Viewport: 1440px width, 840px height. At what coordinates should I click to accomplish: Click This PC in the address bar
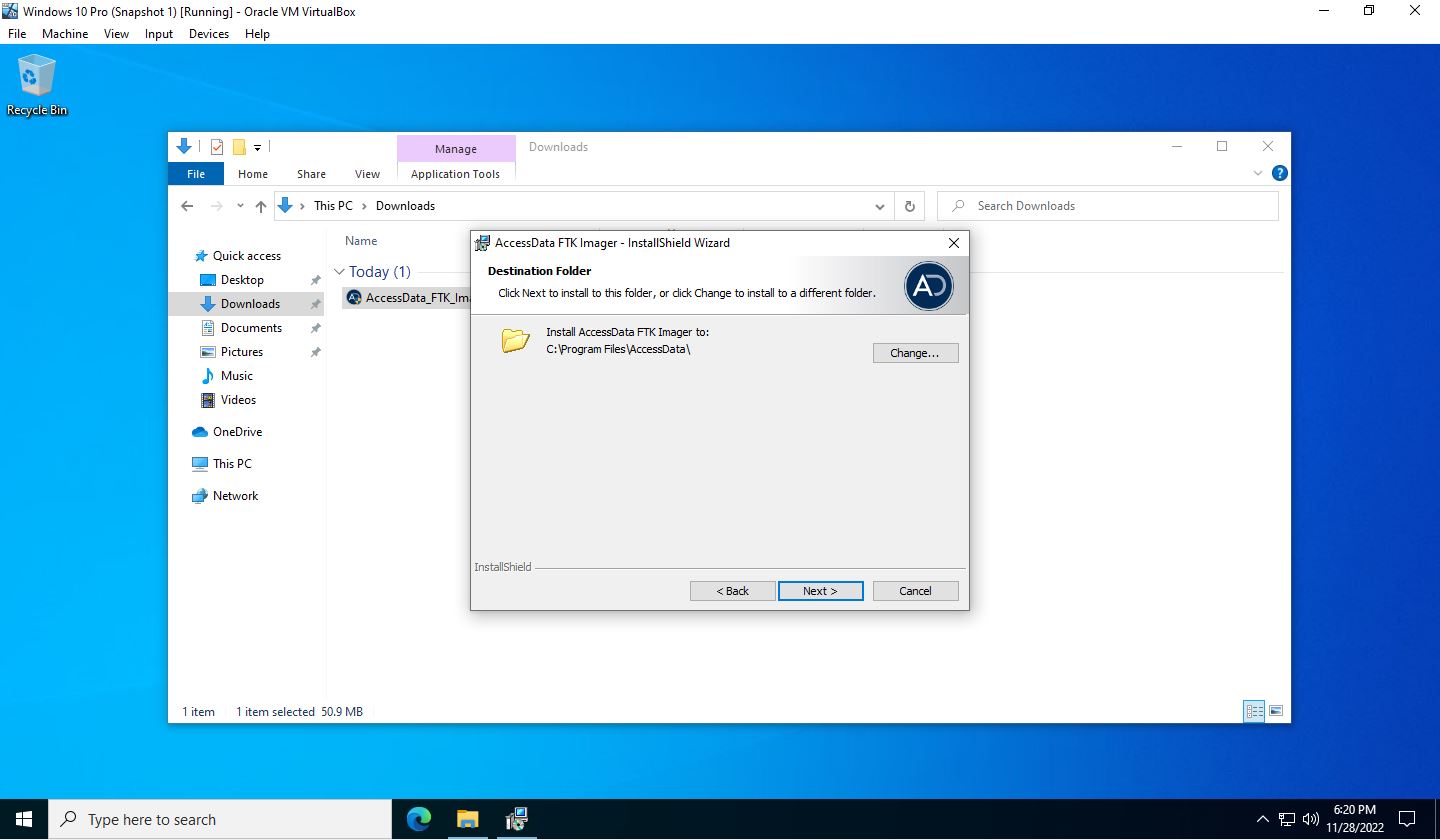tap(333, 206)
